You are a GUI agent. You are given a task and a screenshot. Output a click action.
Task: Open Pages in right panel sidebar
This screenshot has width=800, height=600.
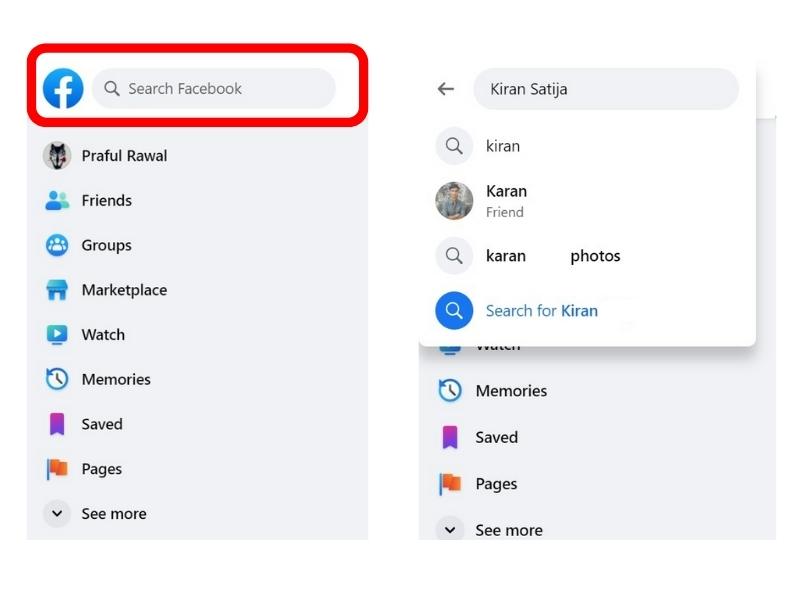click(496, 484)
